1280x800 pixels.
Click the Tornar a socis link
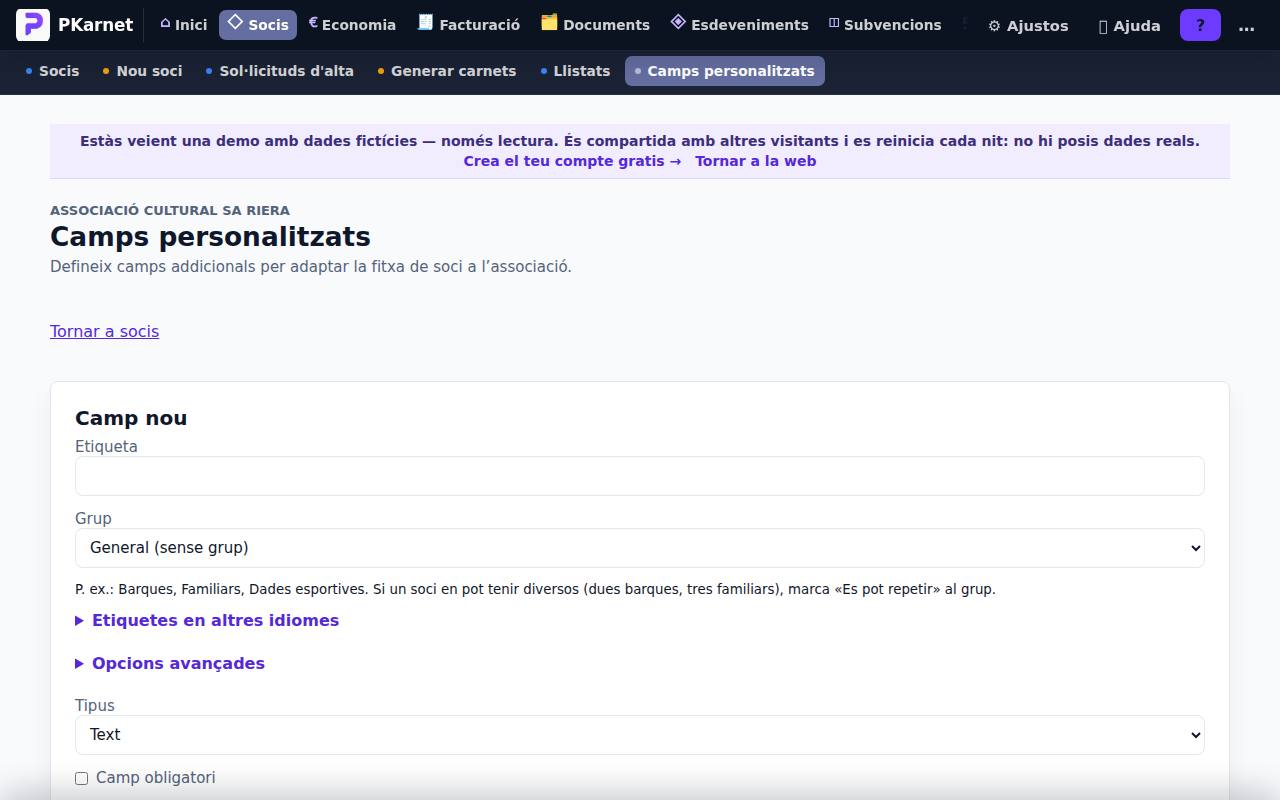pyautogui.click(x=104, y=331)
